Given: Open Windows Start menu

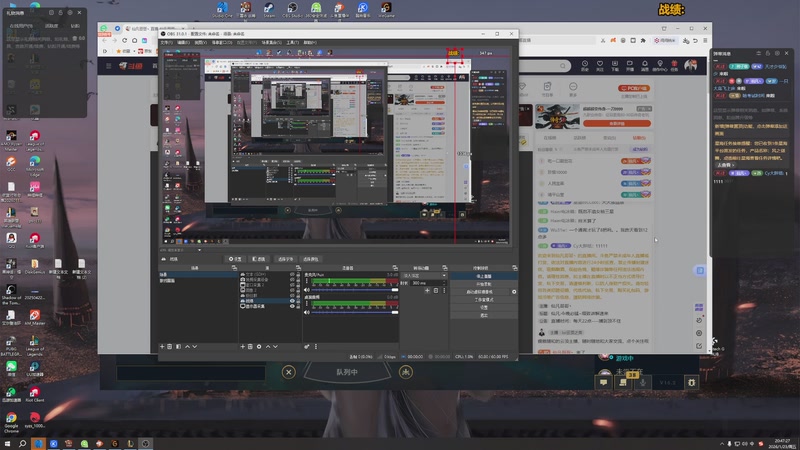Looking at the screenshot, I should tap(7, 444).
